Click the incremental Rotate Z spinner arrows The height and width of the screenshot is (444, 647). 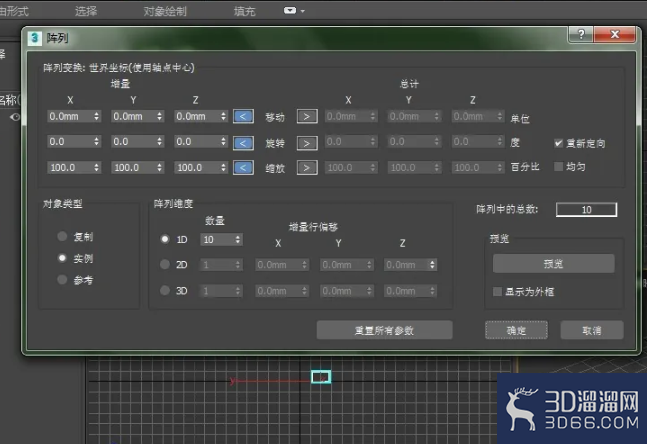tap(223, 142)
